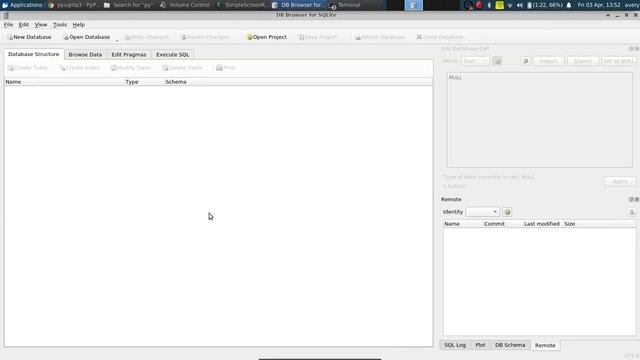Switch to the Database Structure tab
The height and width of the screenshot is (360, 640).
(x=33, y=54)
